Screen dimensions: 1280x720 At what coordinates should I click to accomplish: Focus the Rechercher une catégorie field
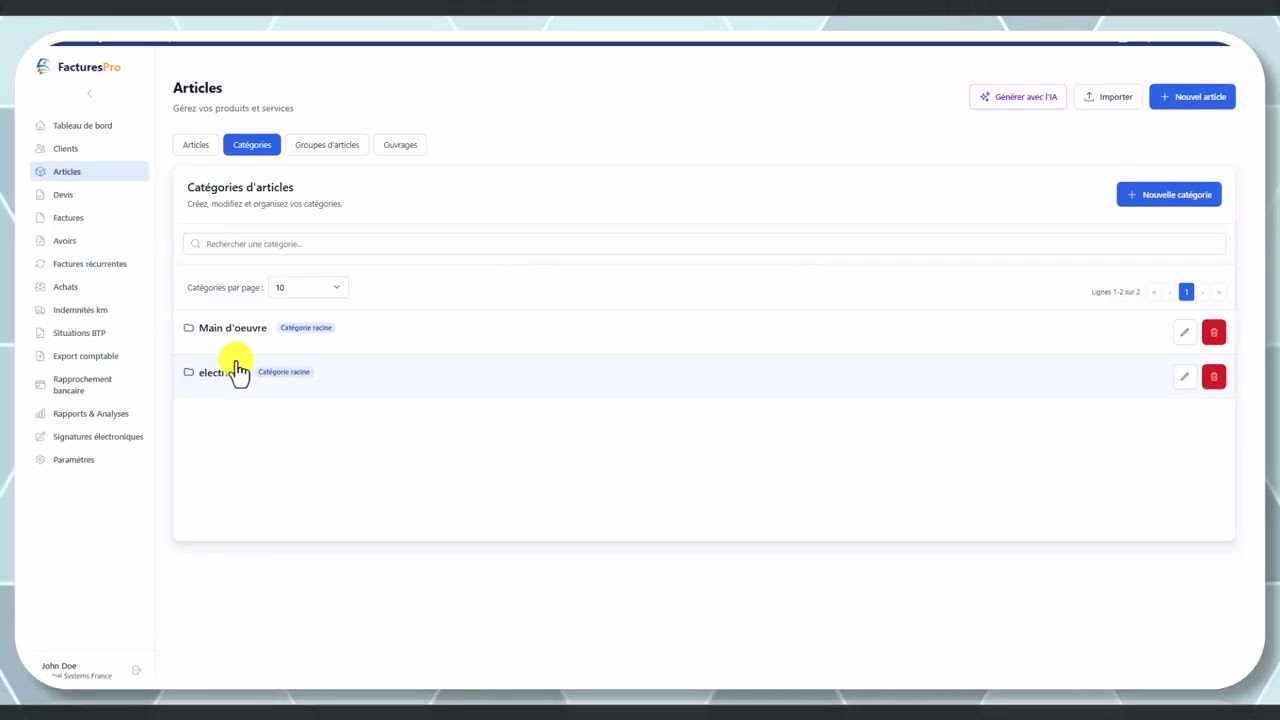(704, 244)
